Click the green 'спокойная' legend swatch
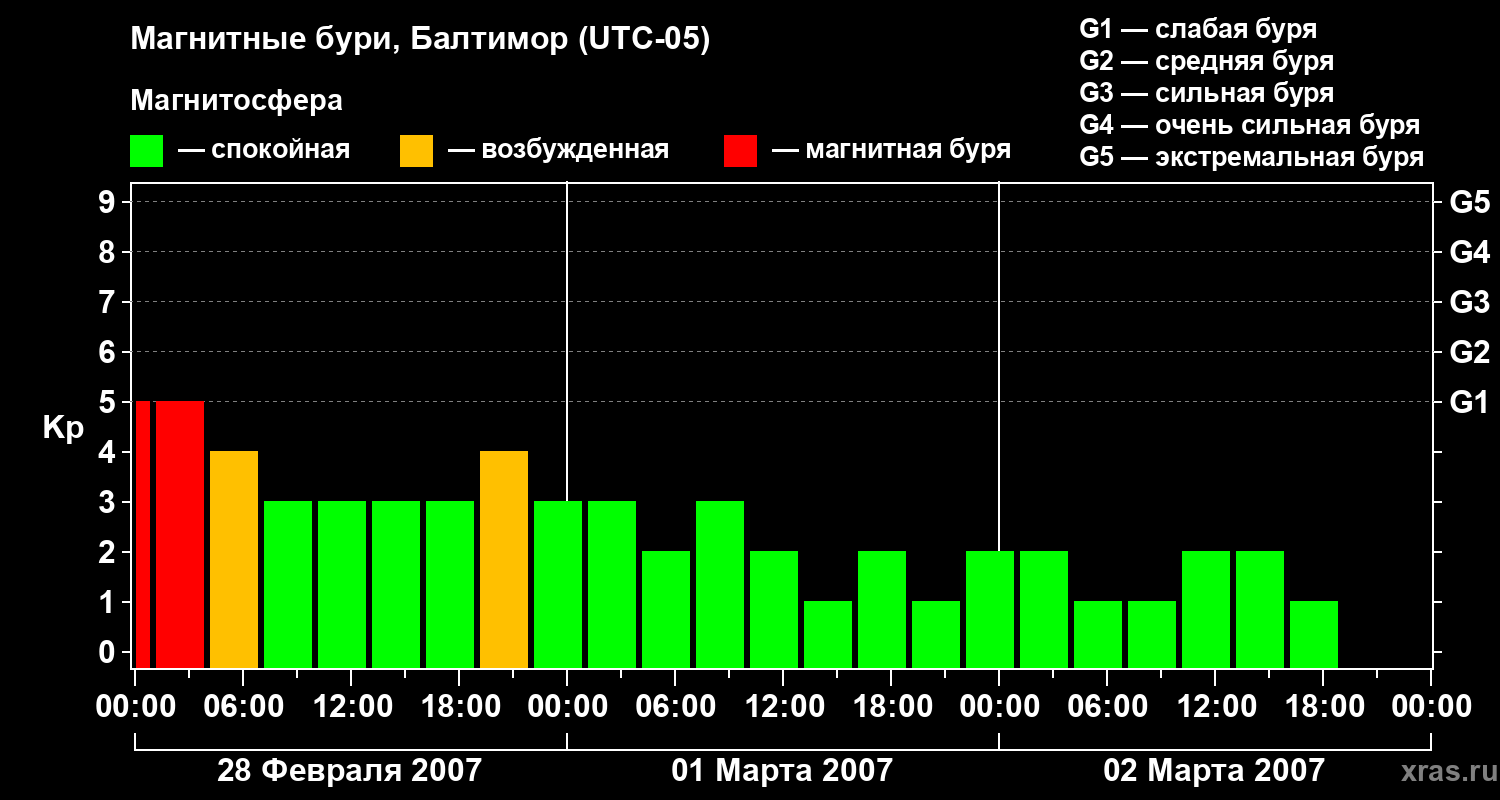 pyautogui.click(x=147, y=151)
